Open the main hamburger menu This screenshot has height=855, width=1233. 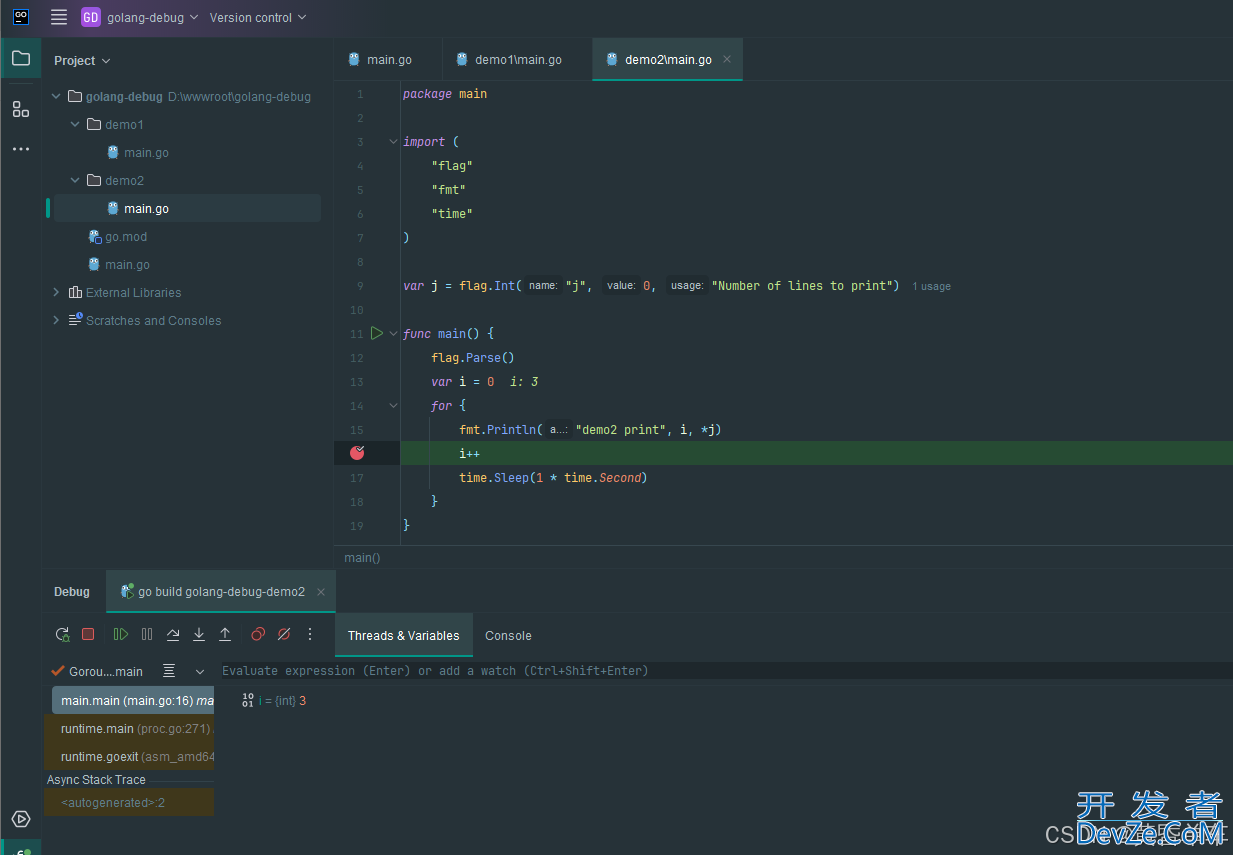pyautogui.click(x=59, y=17)
